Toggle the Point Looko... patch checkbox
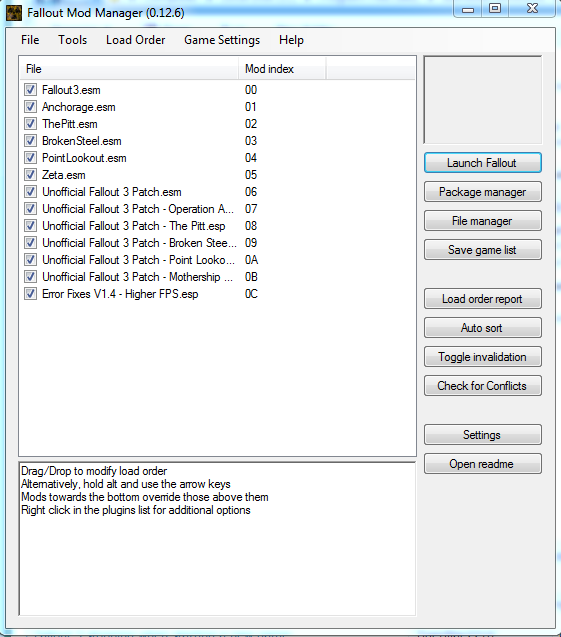 [x=30, y=260]
